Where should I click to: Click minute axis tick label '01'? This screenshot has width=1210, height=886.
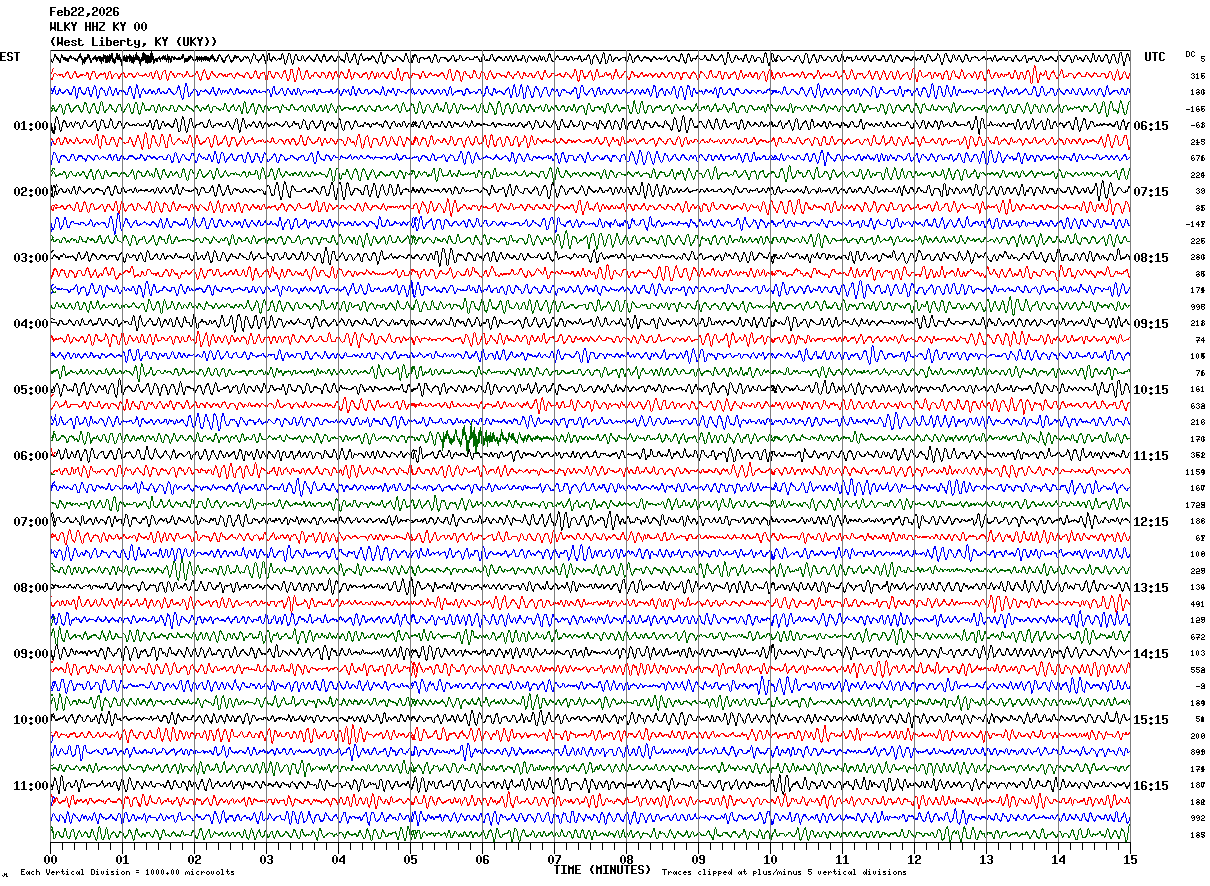point(122,860)
